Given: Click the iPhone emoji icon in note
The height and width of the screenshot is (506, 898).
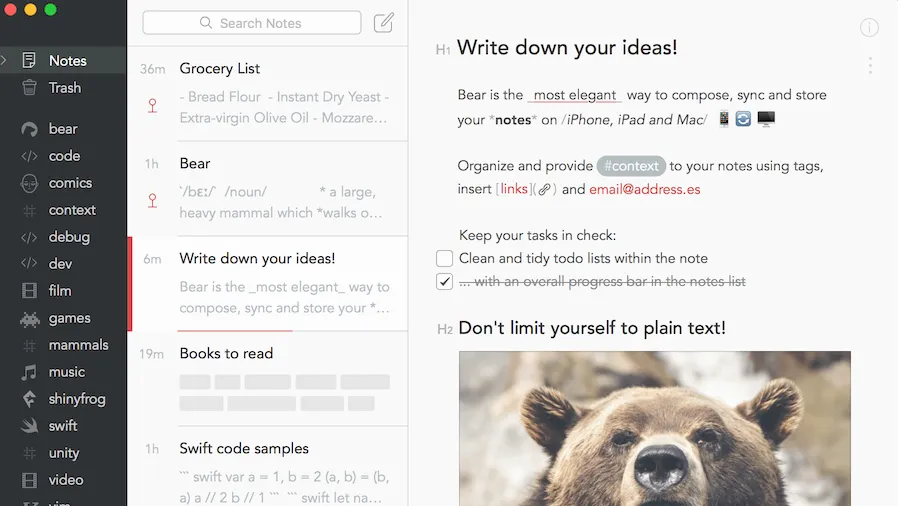Looking at the screenshot, I should [x=724, y=118].
